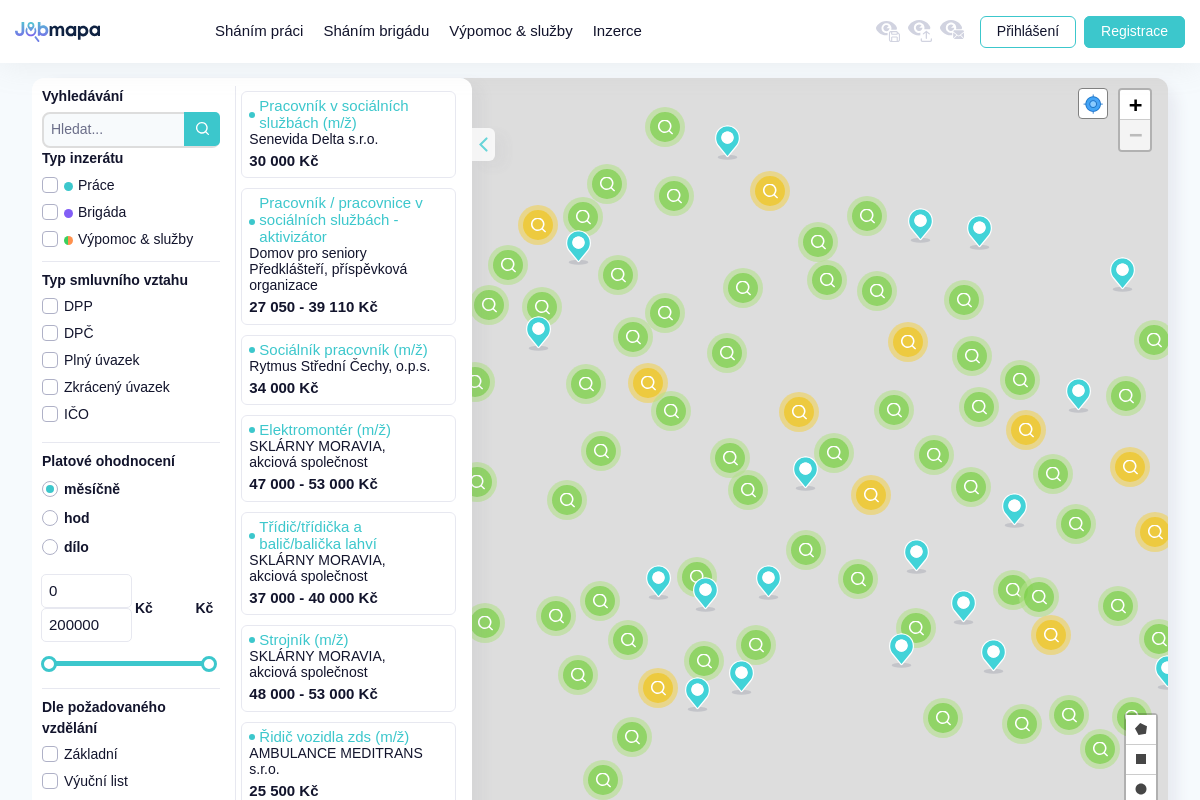Select the circle drawing tool
The height and width of the screenshot is (800, 1200).
pyautogui.click(x=1141, y=788)
